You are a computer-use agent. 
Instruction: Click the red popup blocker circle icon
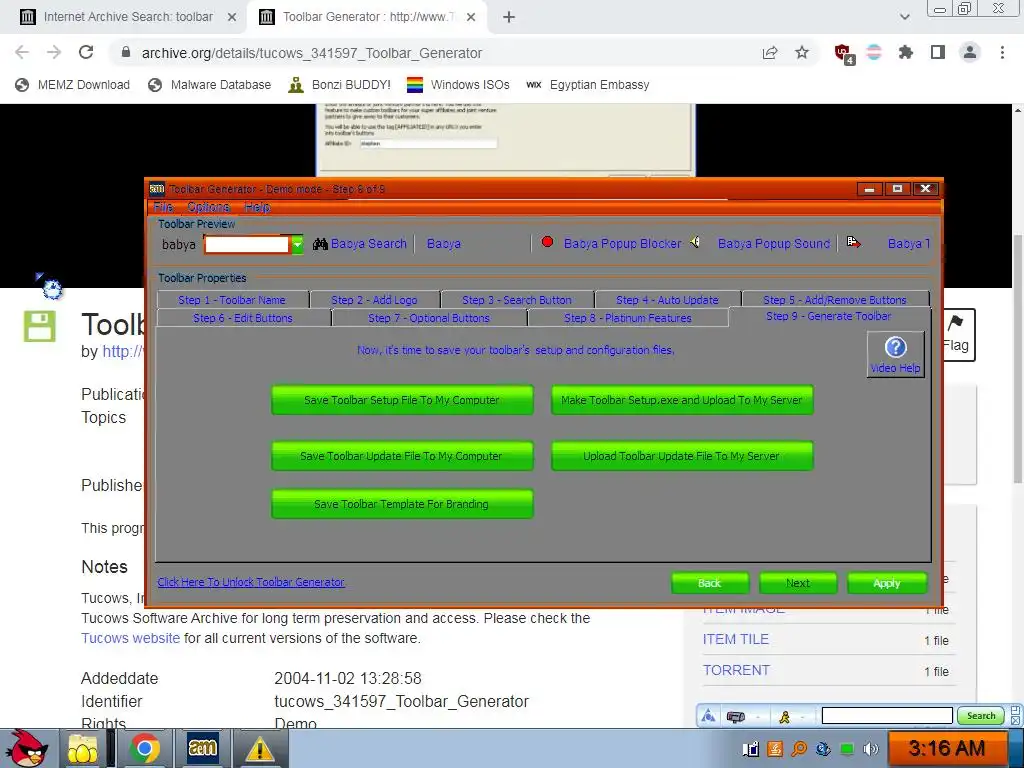[547, 242]
